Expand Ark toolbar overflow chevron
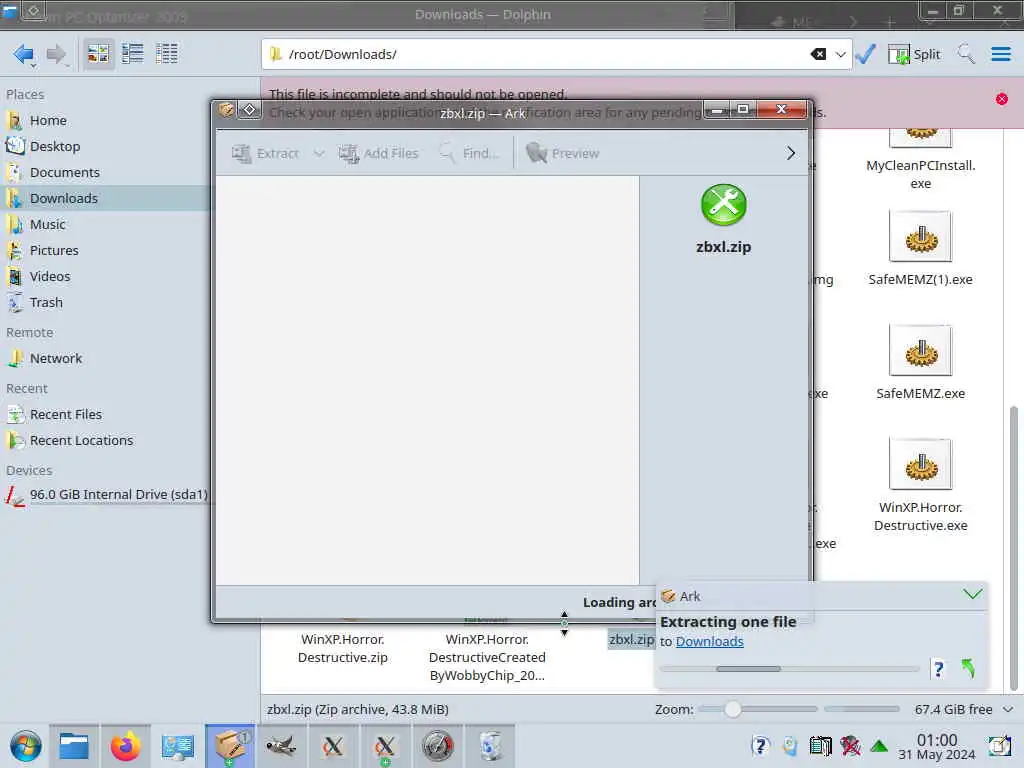The width and height of the screenshot is (1024, 768). click(x=791, y=153)
